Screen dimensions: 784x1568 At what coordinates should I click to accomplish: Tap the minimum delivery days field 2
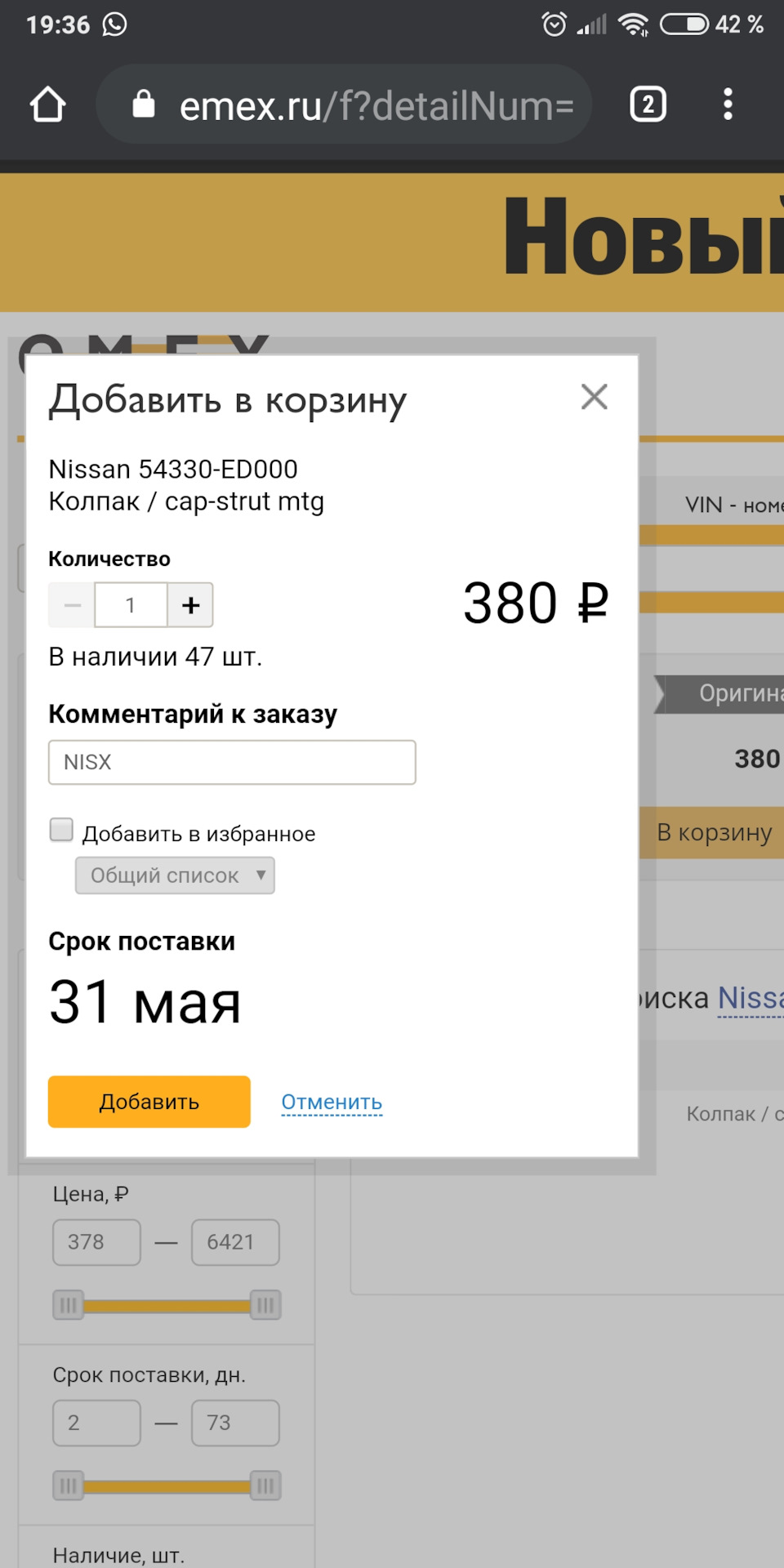[96, 1423]
